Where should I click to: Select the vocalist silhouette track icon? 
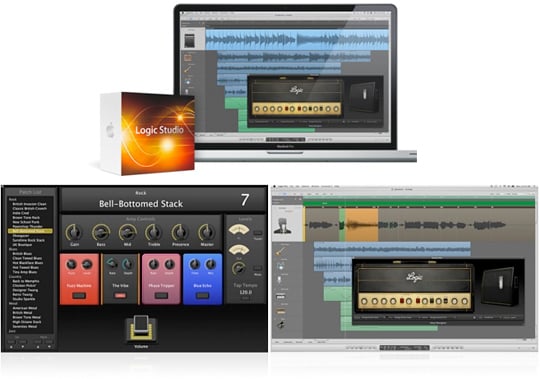284,226
